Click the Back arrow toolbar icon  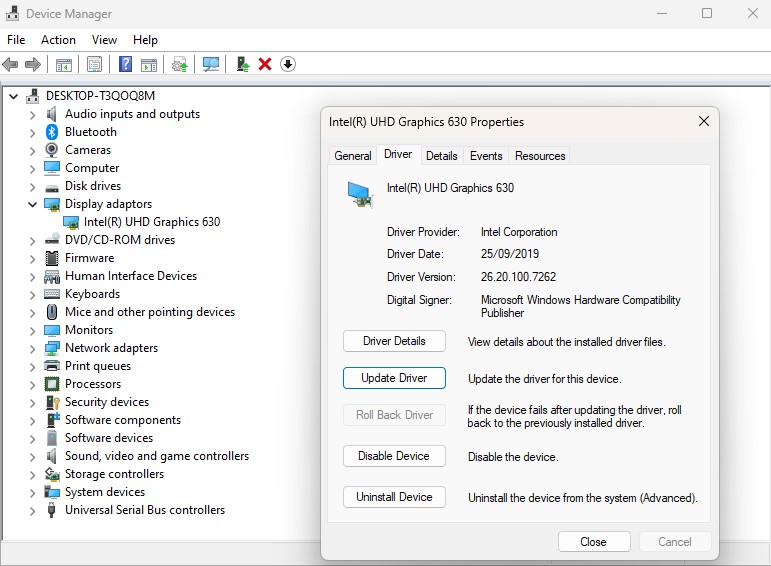coord(10,64)
